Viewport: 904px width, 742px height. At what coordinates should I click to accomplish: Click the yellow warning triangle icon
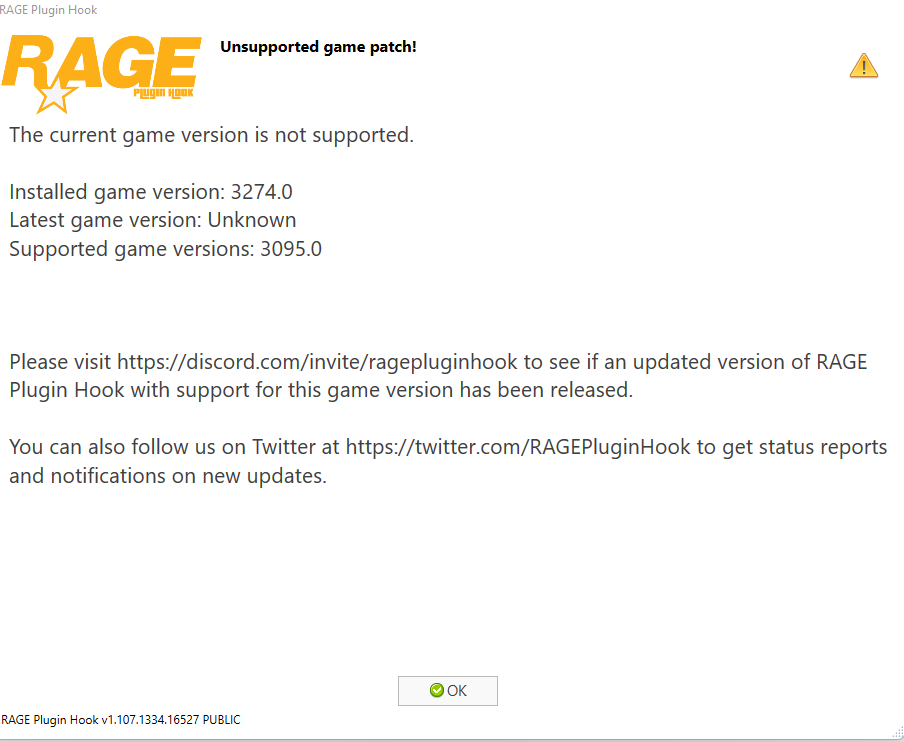click(863, 65)
